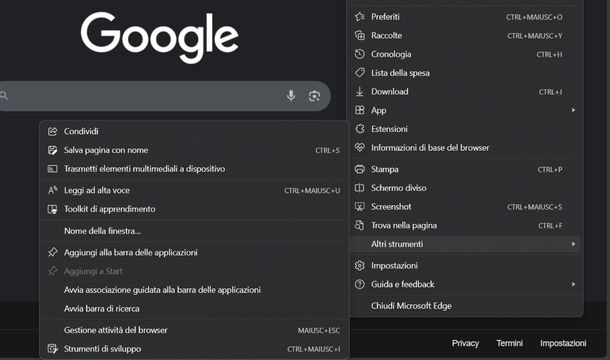610x360 pixels.
Task: Click the Privacy footer link
Action: pyautogui.click(x=465, y=343)
